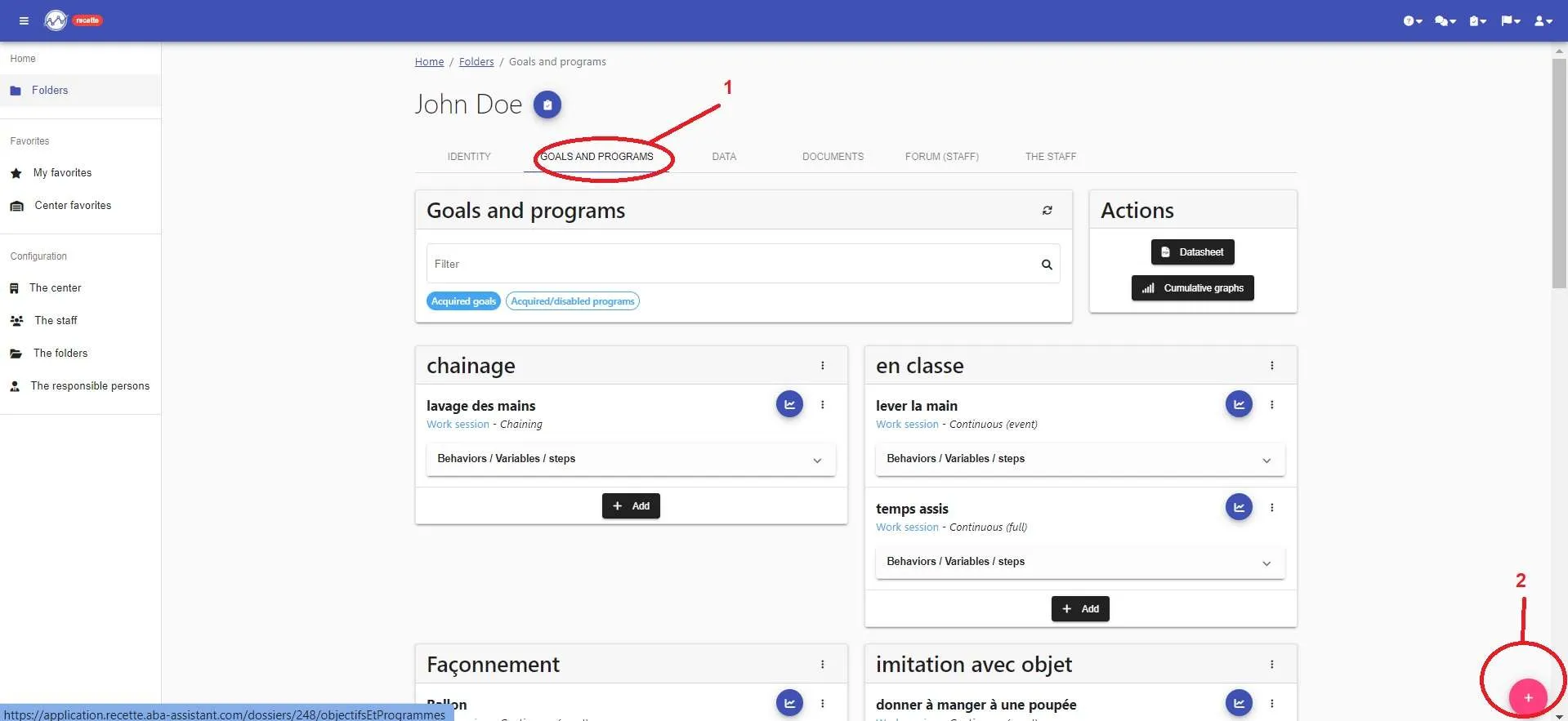This screenshot has height=721, width=1568.
Task: Toggle the Acquired goals filter chip
Action: 463,301
